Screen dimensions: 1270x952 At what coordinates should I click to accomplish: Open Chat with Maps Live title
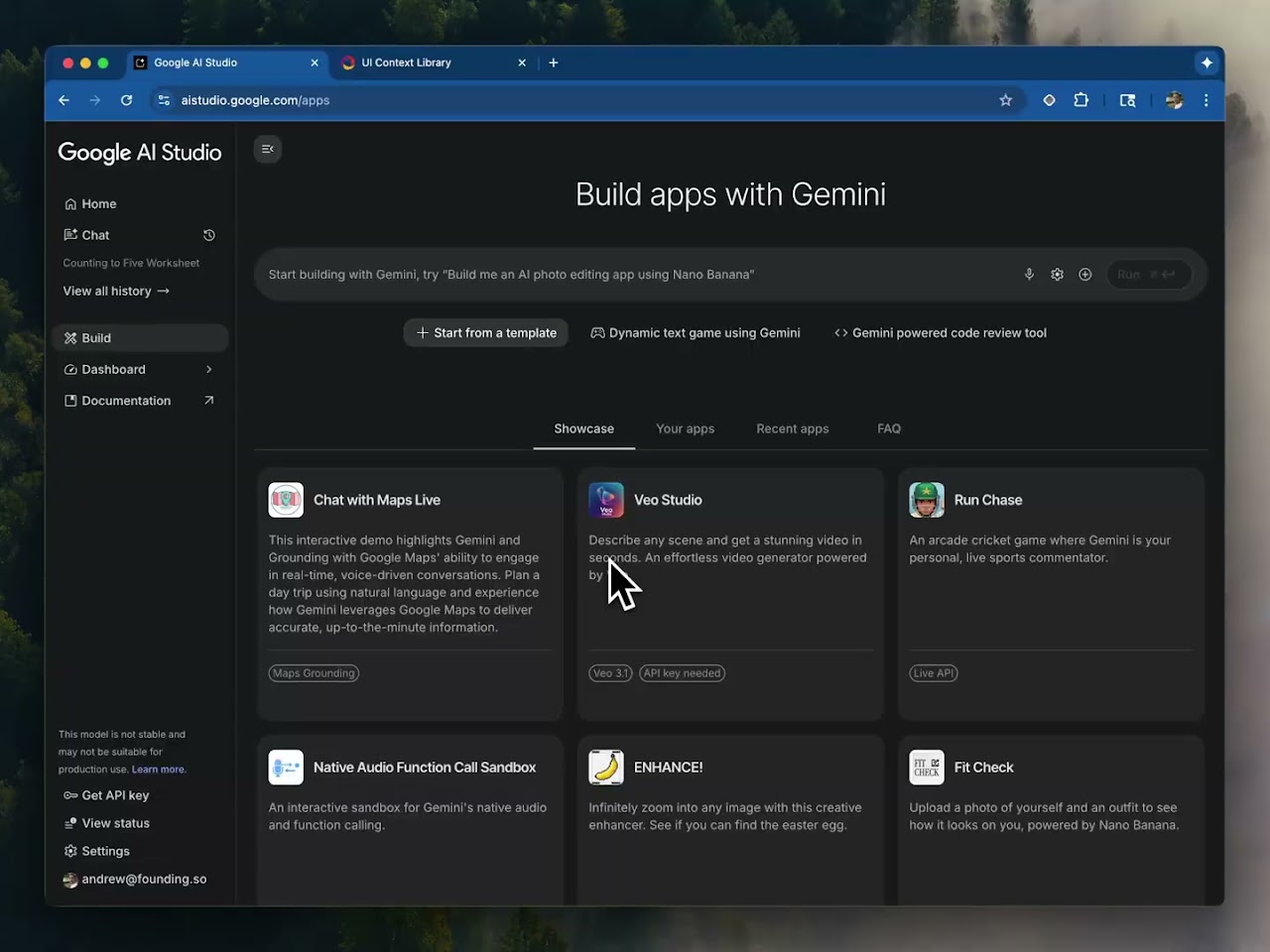(377, 500)
